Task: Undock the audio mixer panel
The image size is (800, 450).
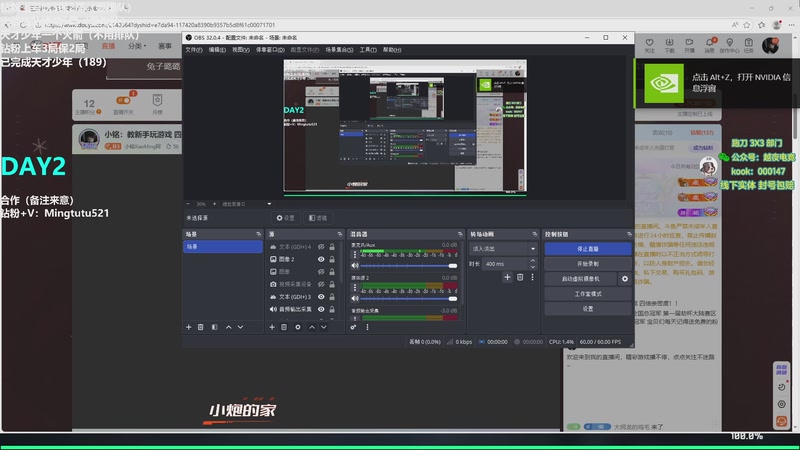Action: tap(460, 234)
